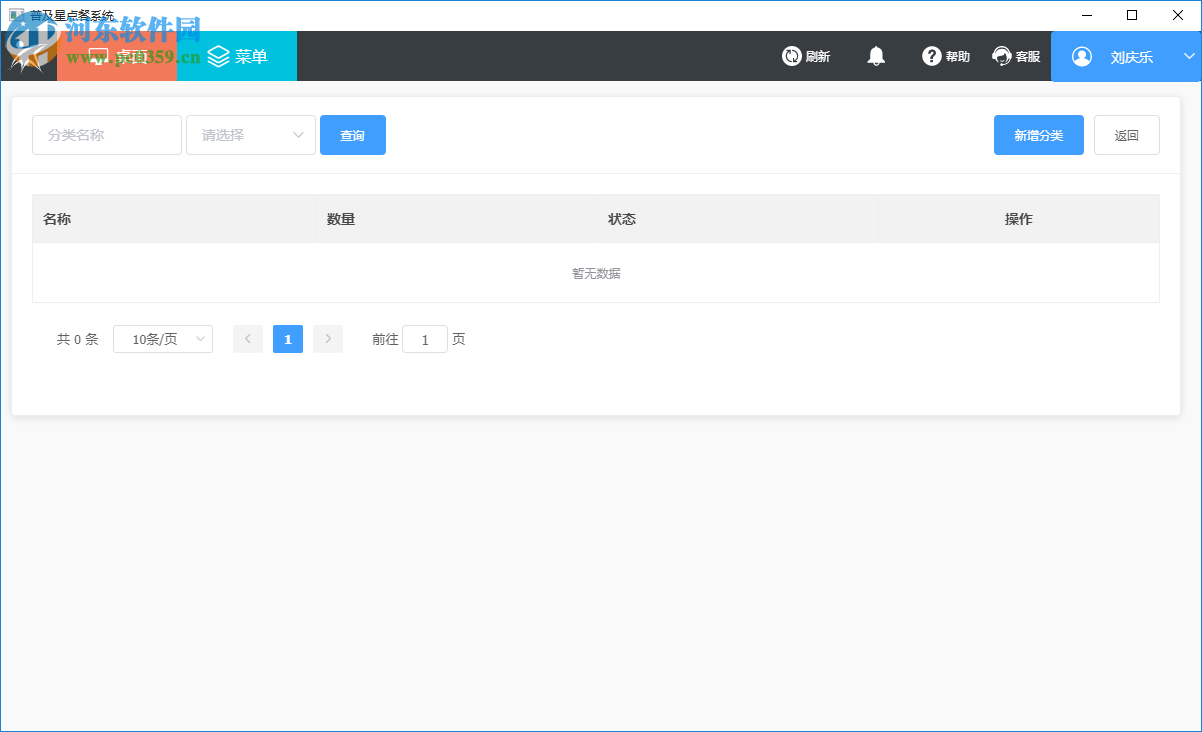
Task: Select page 1 in pagination
Action: [287, 339]
